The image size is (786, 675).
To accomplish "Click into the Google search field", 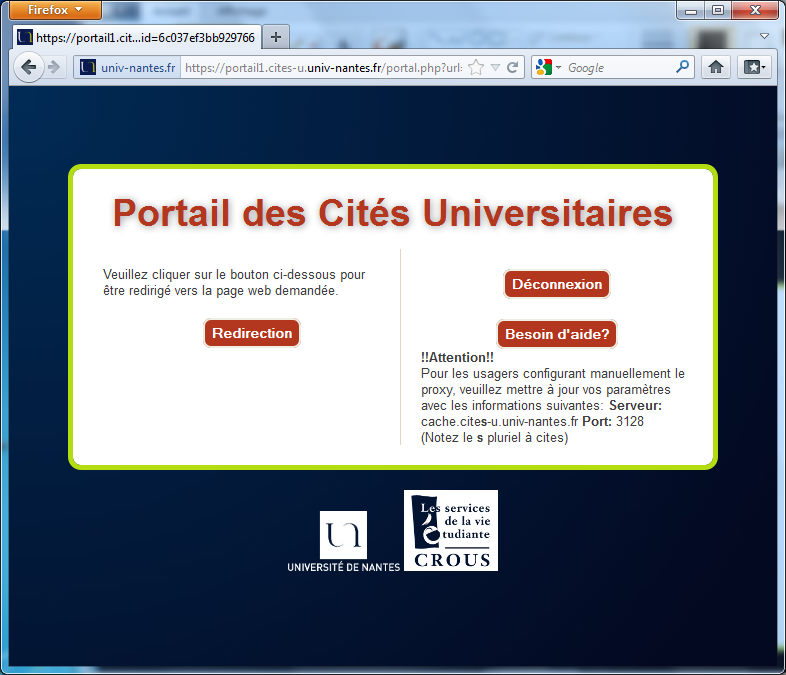I will [x=620, y=68].
